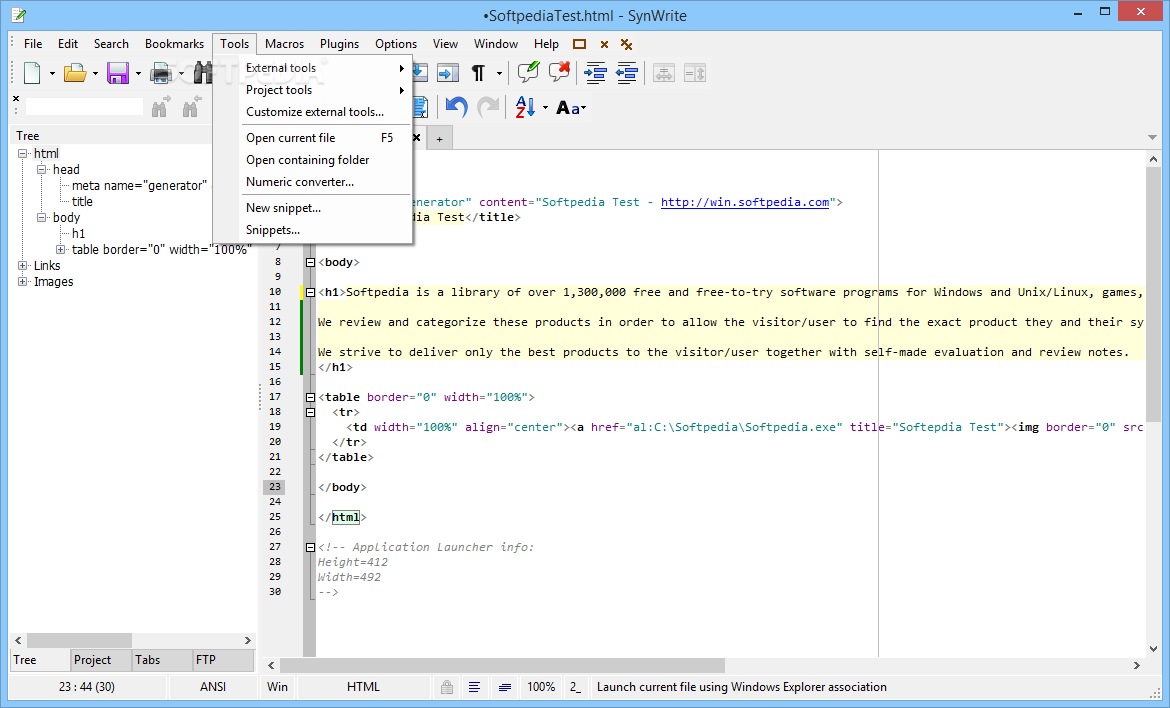This screenshot has width=1170, height=708.
Task: Expand the Images tree node
Action: point(22,281)
